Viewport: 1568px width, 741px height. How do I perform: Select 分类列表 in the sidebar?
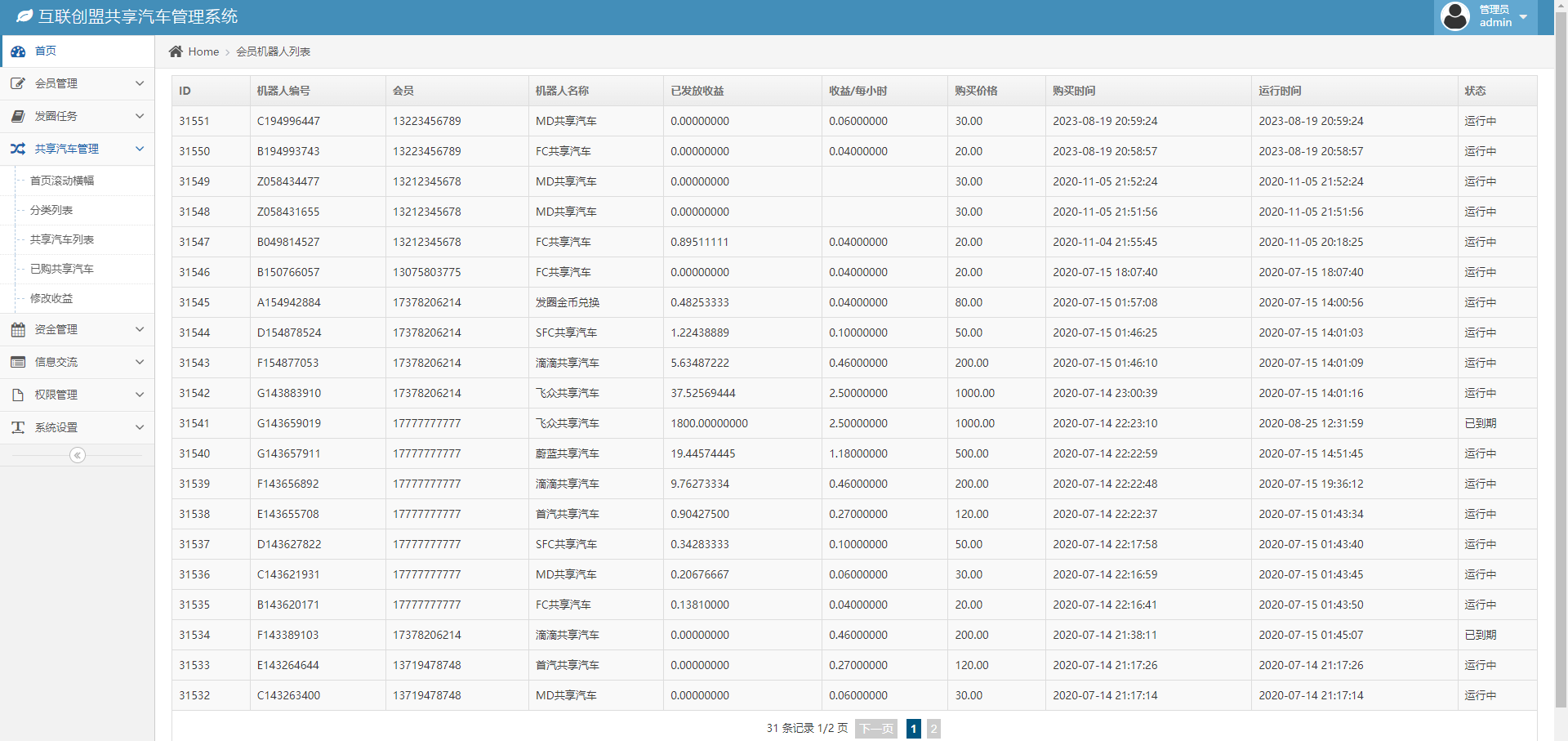(51, 210)
